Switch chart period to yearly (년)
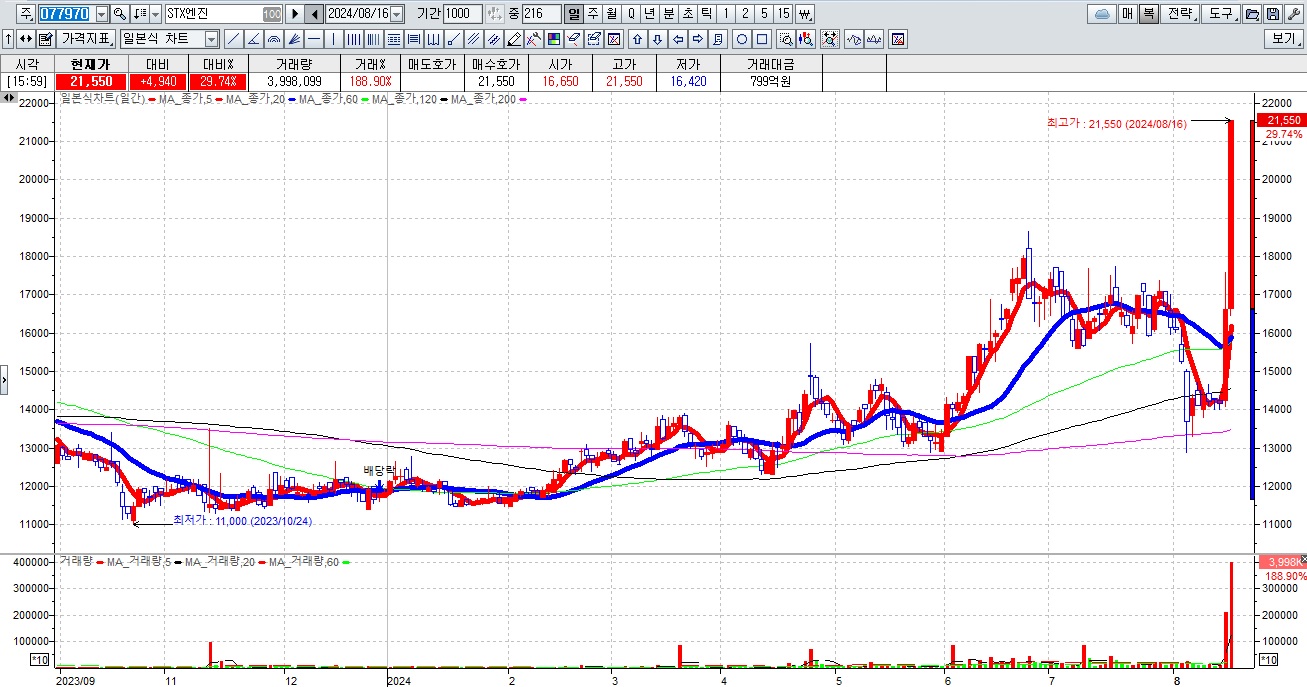Image resolution: width=1307 pixels, height=687 pixels. [x=650, y=14]
